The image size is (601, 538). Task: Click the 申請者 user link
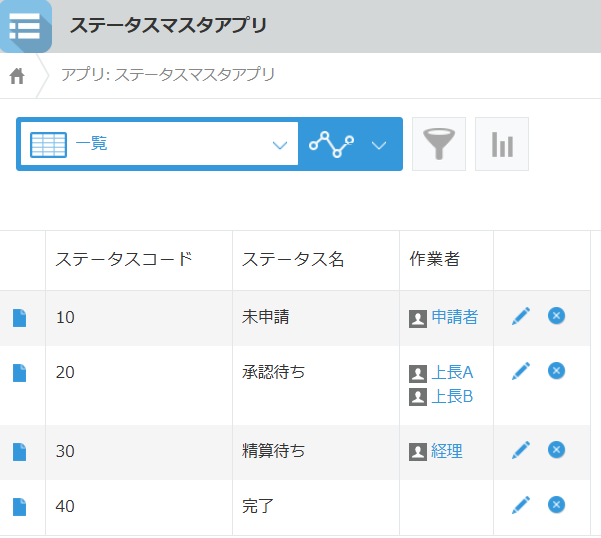click(x=454, y=318)
